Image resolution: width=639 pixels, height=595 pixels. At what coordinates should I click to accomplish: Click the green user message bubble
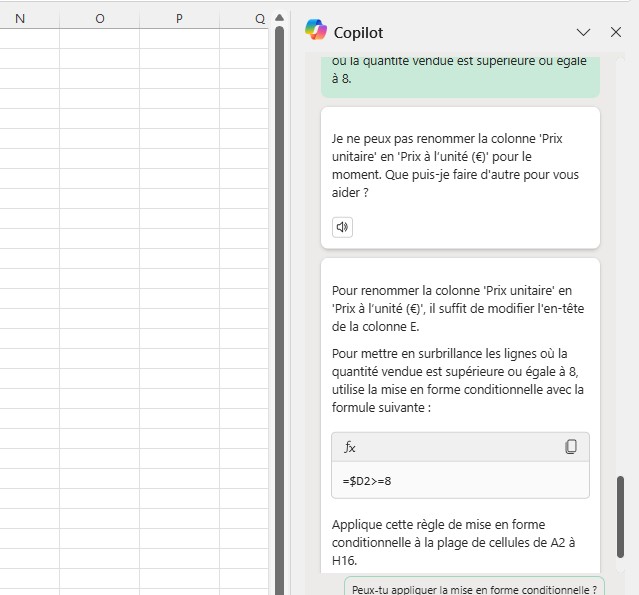460,70
